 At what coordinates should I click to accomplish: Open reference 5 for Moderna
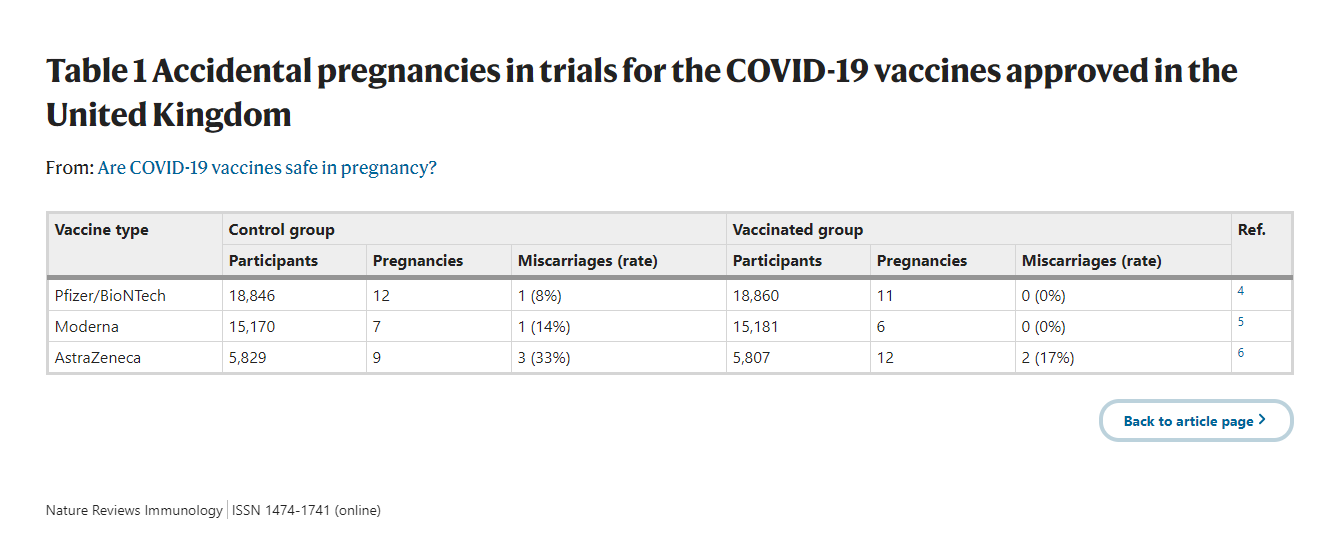pyautogui.click(x=1241, y=322)
